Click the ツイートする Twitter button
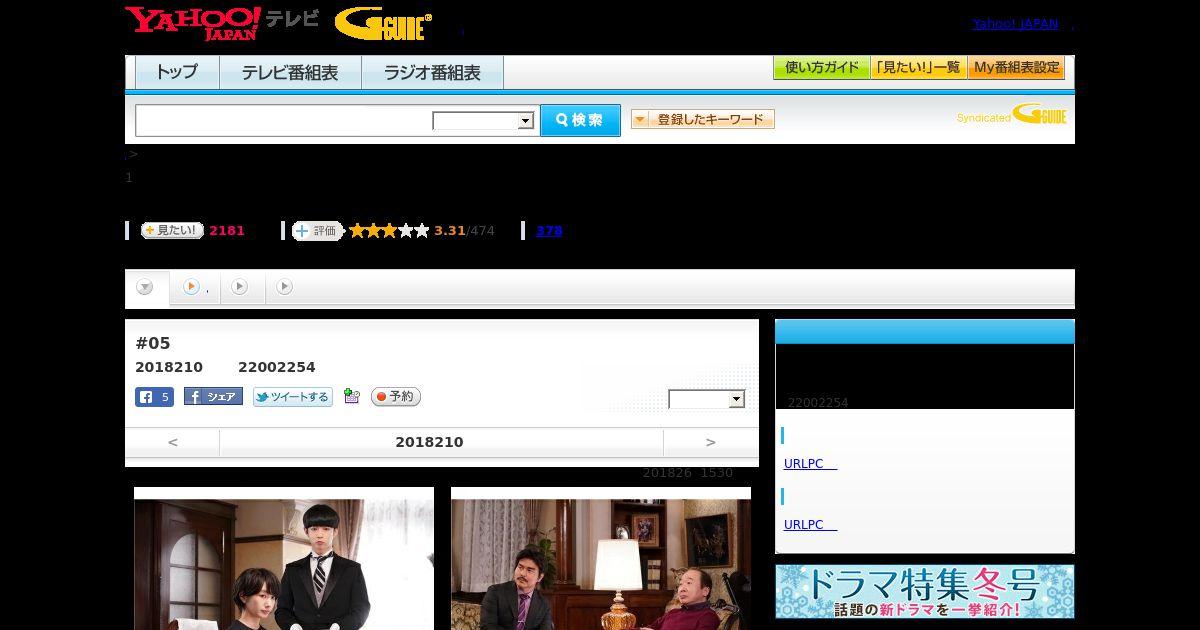 (292, 397)
